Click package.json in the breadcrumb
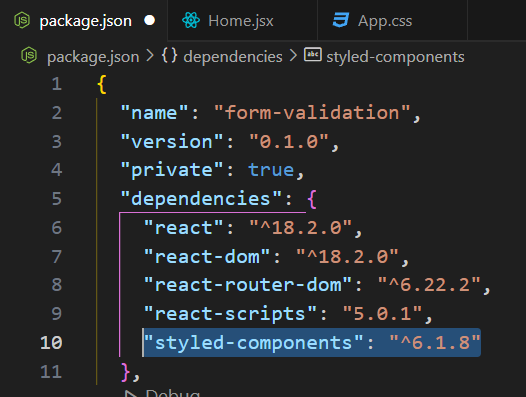This screenshot has height=397, width=526. (x=93, y=57)
